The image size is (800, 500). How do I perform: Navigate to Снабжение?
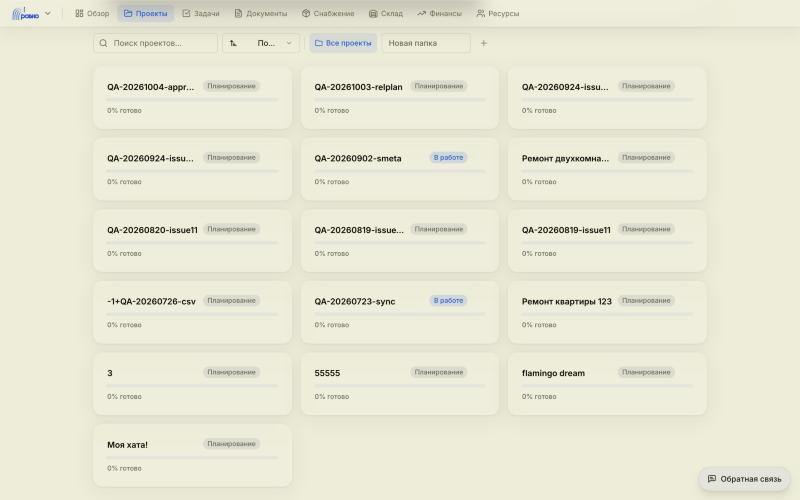[x=328, y=14]
